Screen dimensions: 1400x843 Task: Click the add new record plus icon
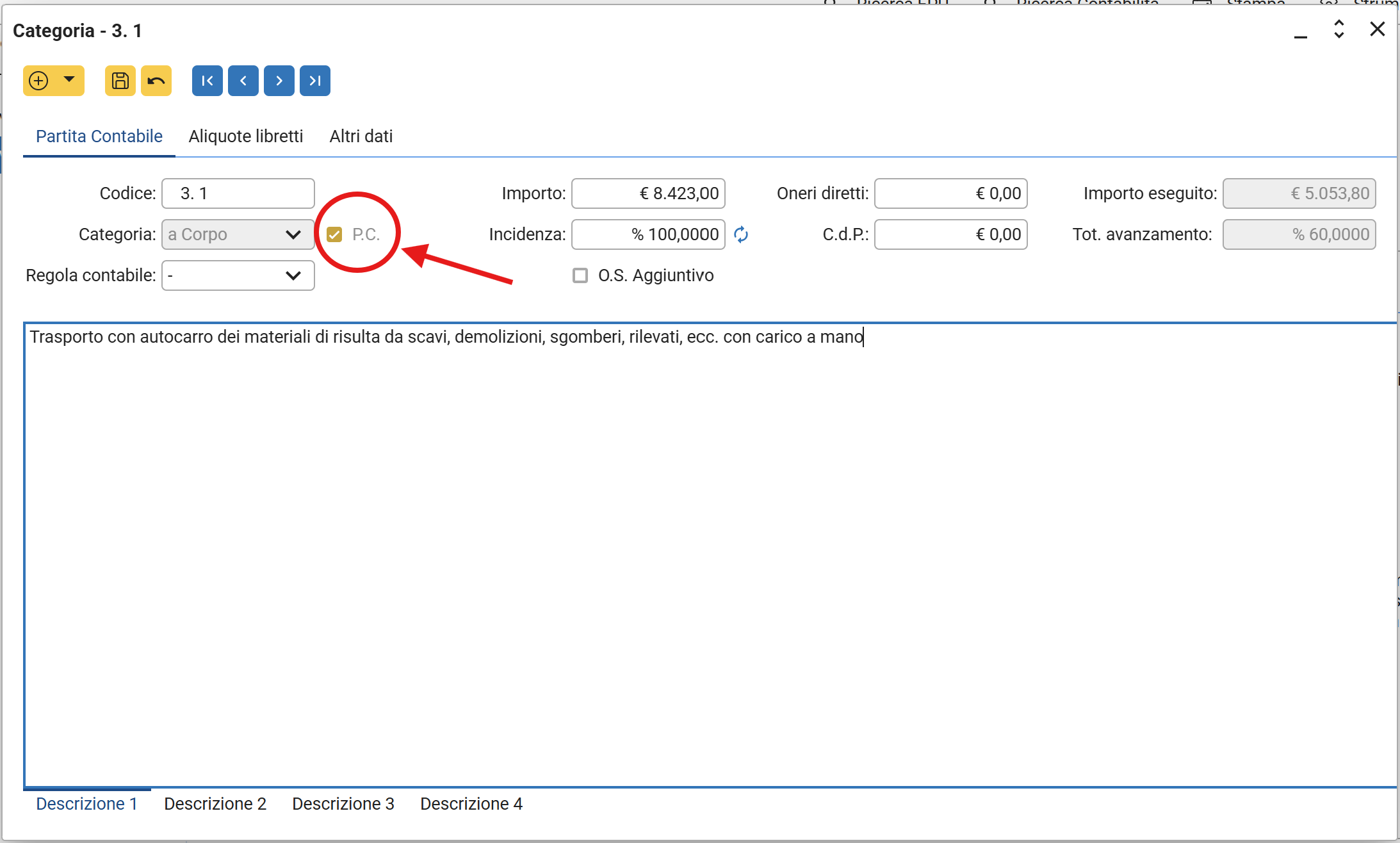[x=39, y=81]
